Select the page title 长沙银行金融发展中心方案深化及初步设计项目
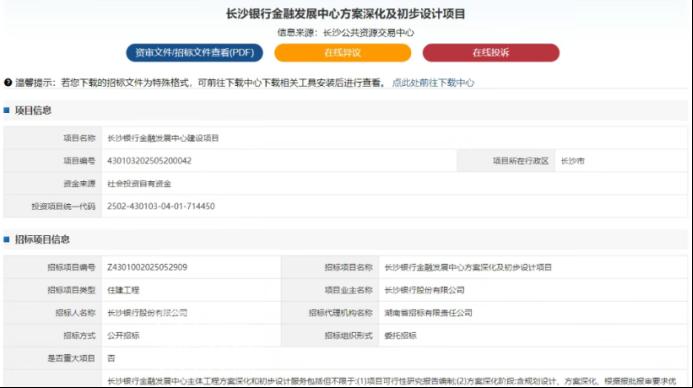 [346, 14]
